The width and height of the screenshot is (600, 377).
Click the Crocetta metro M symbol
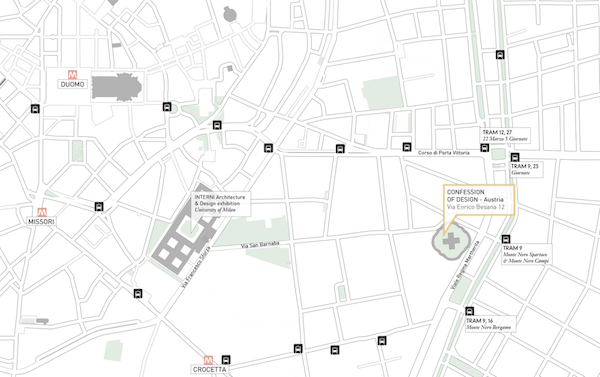pyautogui.click(x=208, y=360)
